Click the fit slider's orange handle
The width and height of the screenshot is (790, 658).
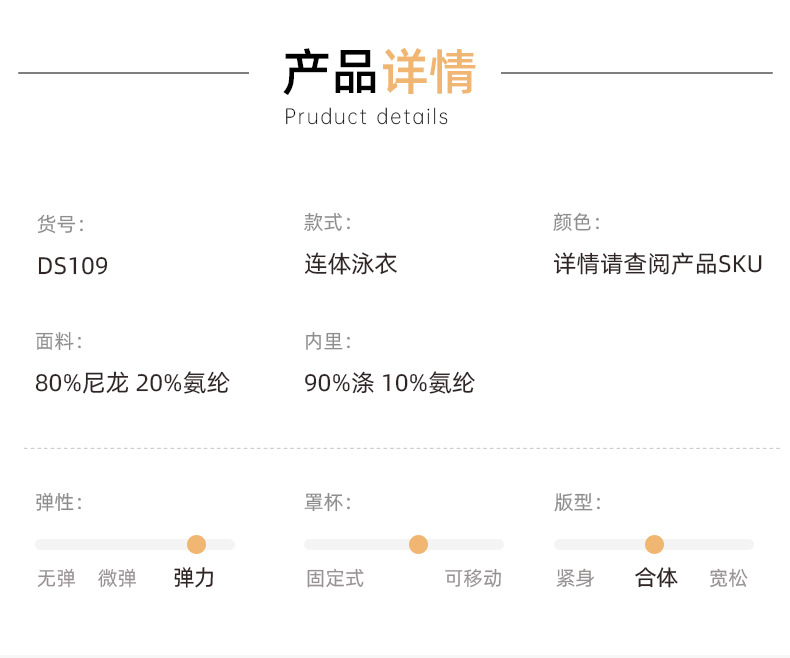pyautogui.click(x=654, y=544)
